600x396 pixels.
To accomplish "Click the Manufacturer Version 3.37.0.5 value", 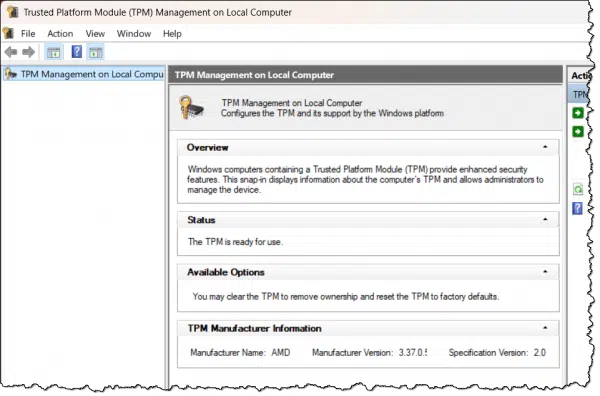I will [x=413, y=352].
